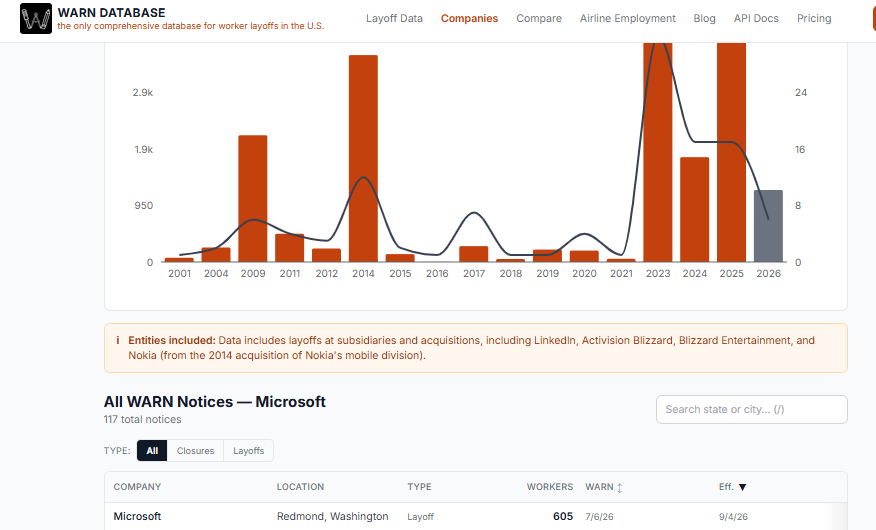Click the WARN Database logo icon

click(x=36, y=18)
